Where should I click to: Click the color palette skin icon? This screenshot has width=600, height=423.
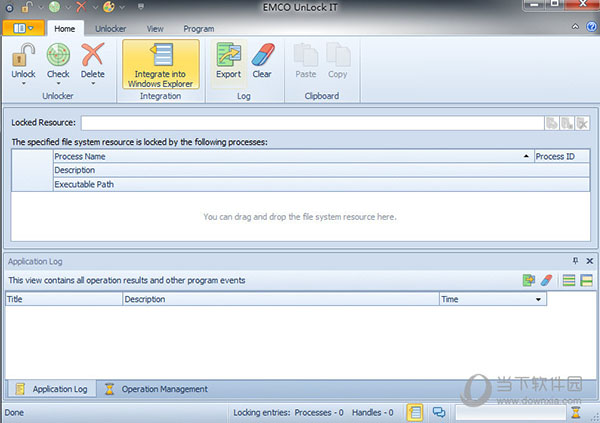tap(109, 7)
